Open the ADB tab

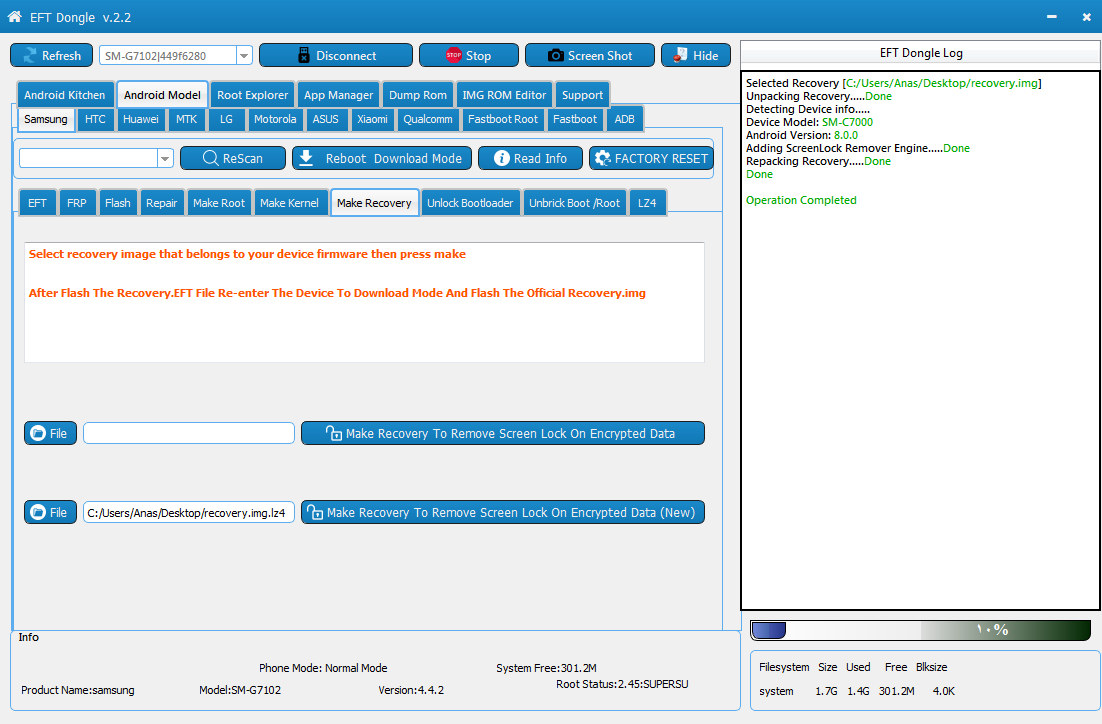[x=624, y=119]
